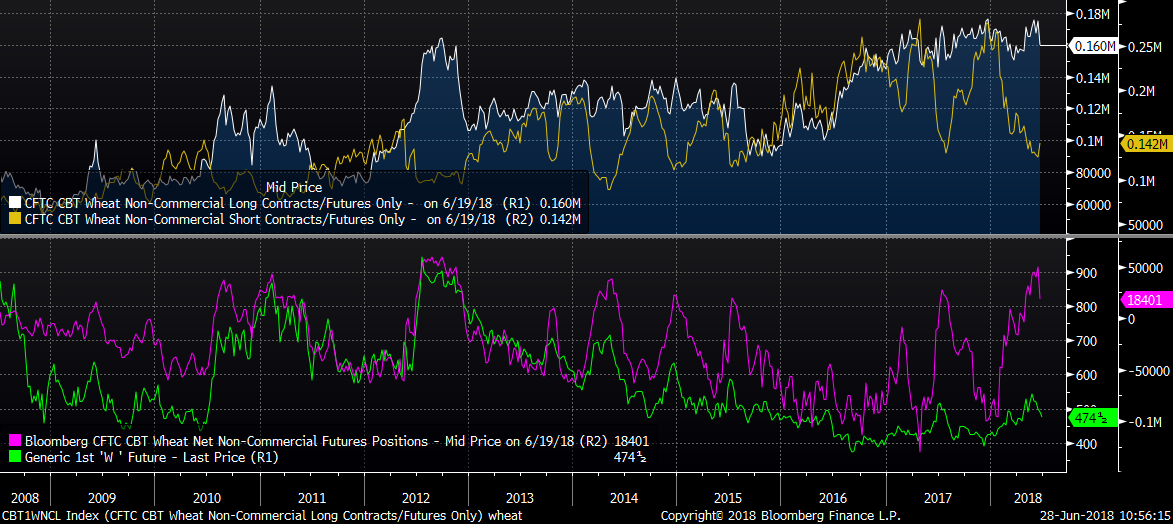
Task: Click the 'Mid Price' heading in the upper legend
Action: pos(293,187)
